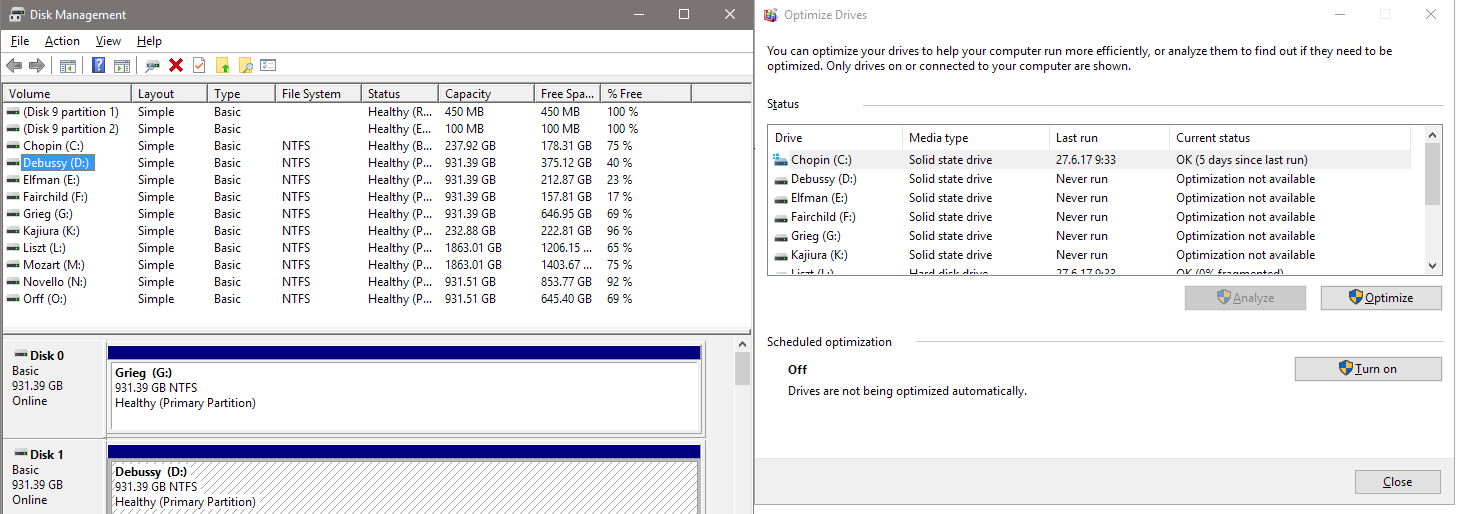Image resolution: width=1458 pixels, height=514 pixels.
Task: Click the document with checkmark properties icon
Action: [199, 66]
